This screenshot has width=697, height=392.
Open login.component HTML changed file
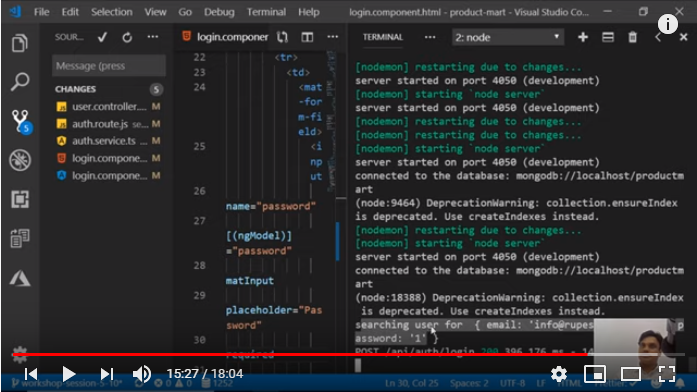click(109, 158)
